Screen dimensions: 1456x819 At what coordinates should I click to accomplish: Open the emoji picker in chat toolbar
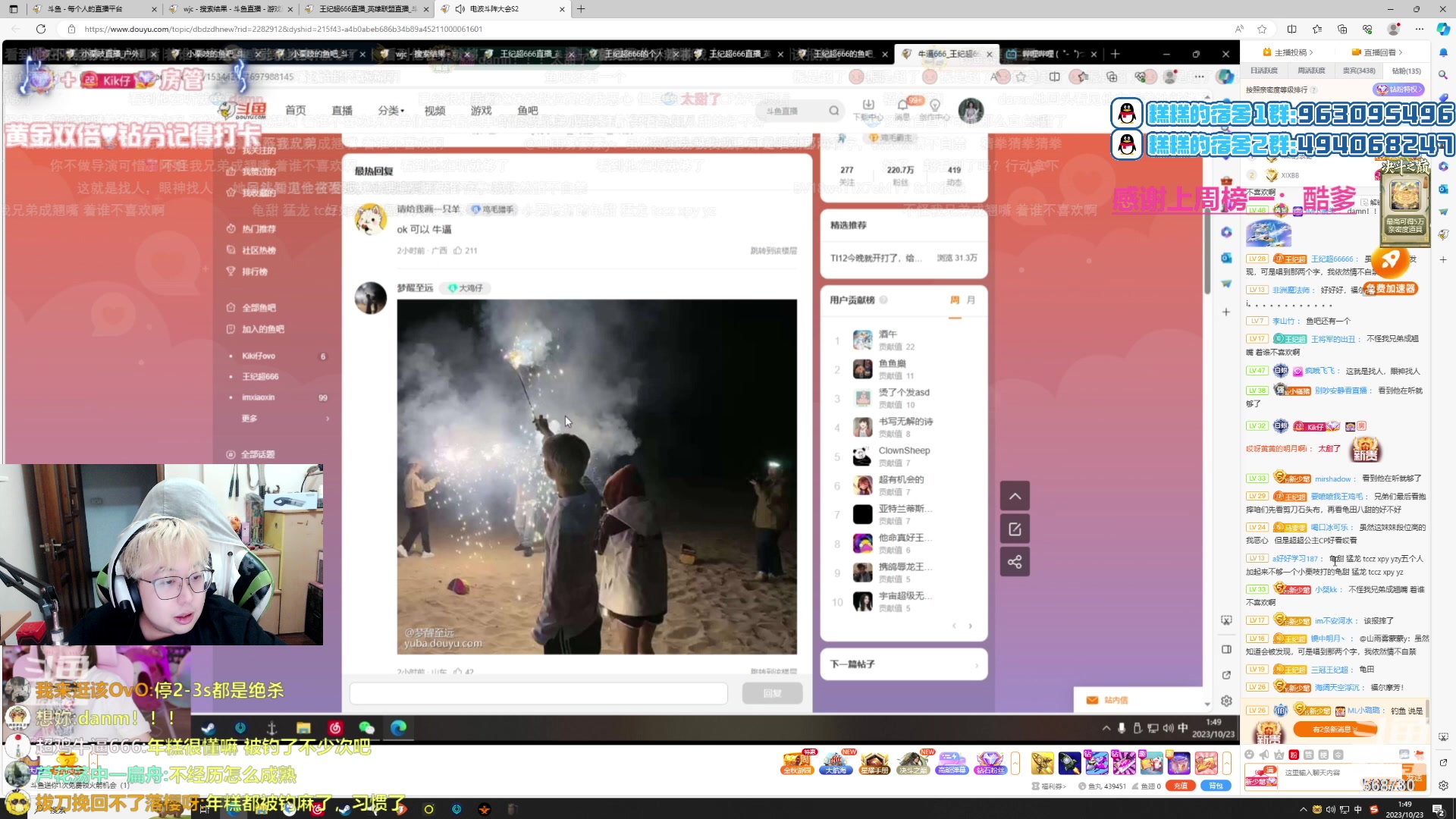1250,755
